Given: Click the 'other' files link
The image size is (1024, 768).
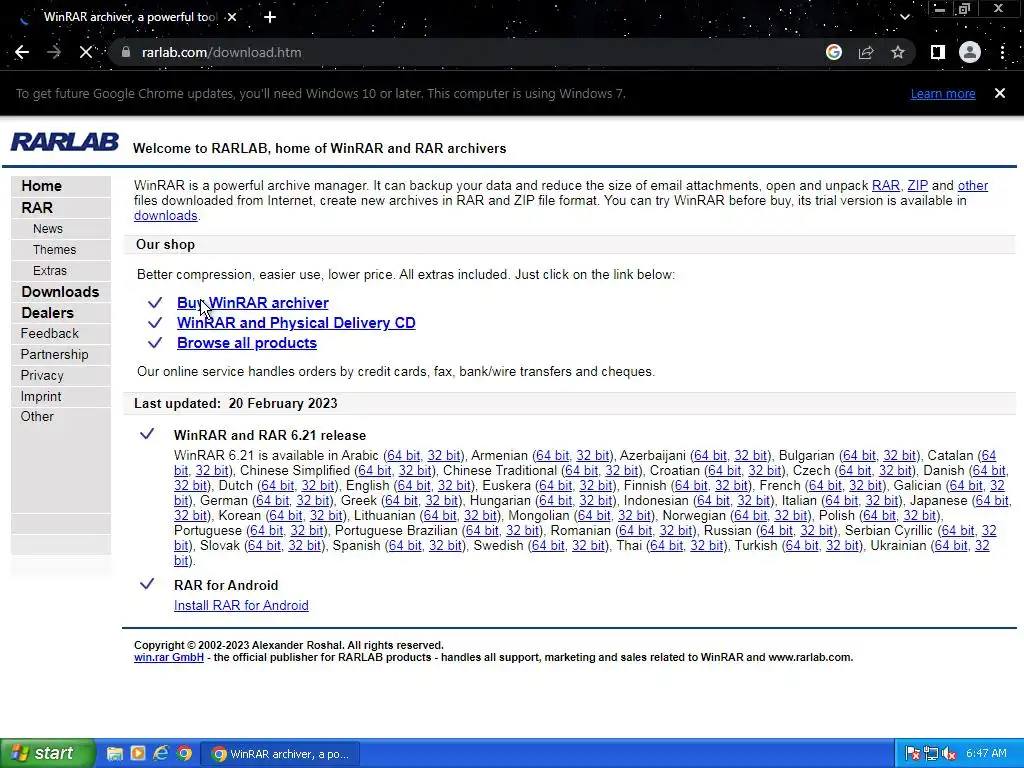Looking at the screenshot, I should tap(972, 185).
